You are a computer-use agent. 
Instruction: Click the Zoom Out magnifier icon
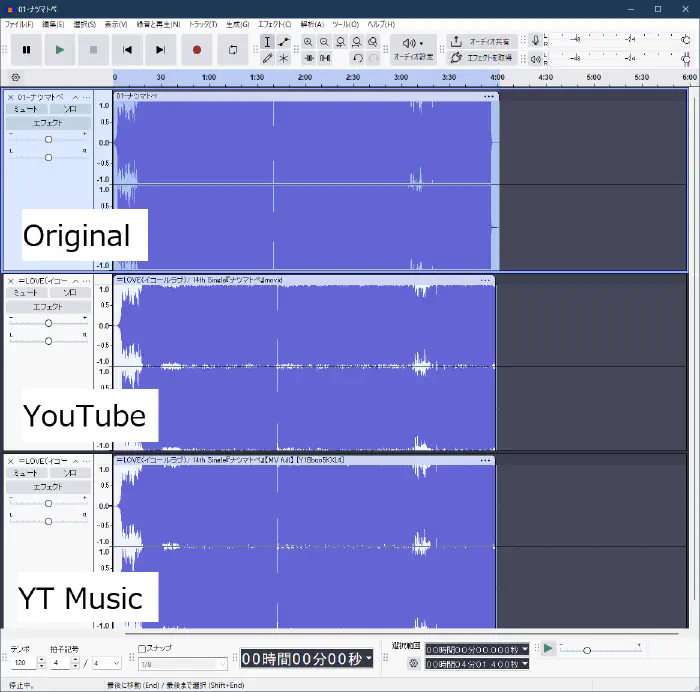[324, 42]
